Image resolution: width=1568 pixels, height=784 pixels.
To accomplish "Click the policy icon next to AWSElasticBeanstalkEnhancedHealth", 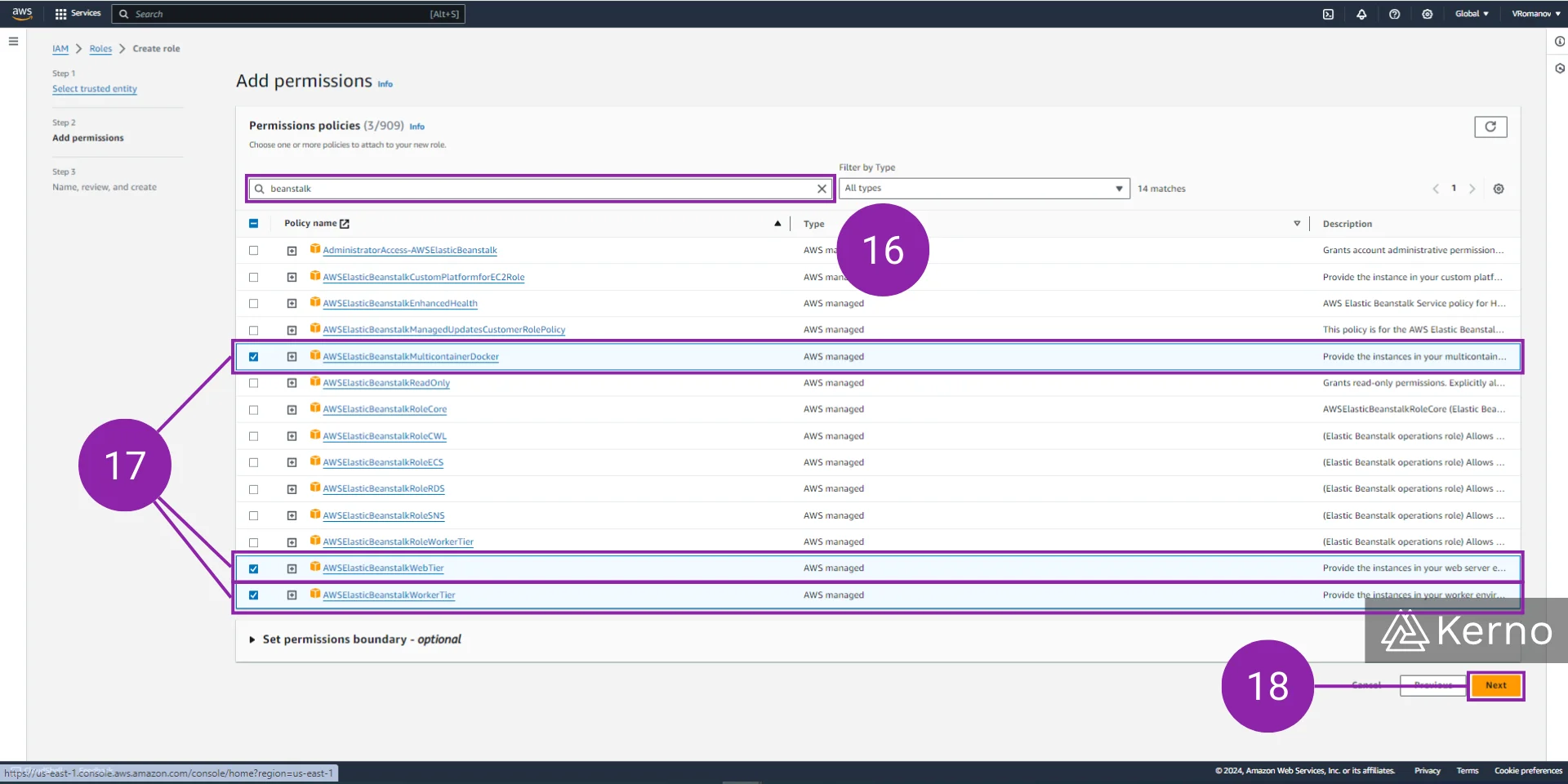I will click(x=315, y=302).
